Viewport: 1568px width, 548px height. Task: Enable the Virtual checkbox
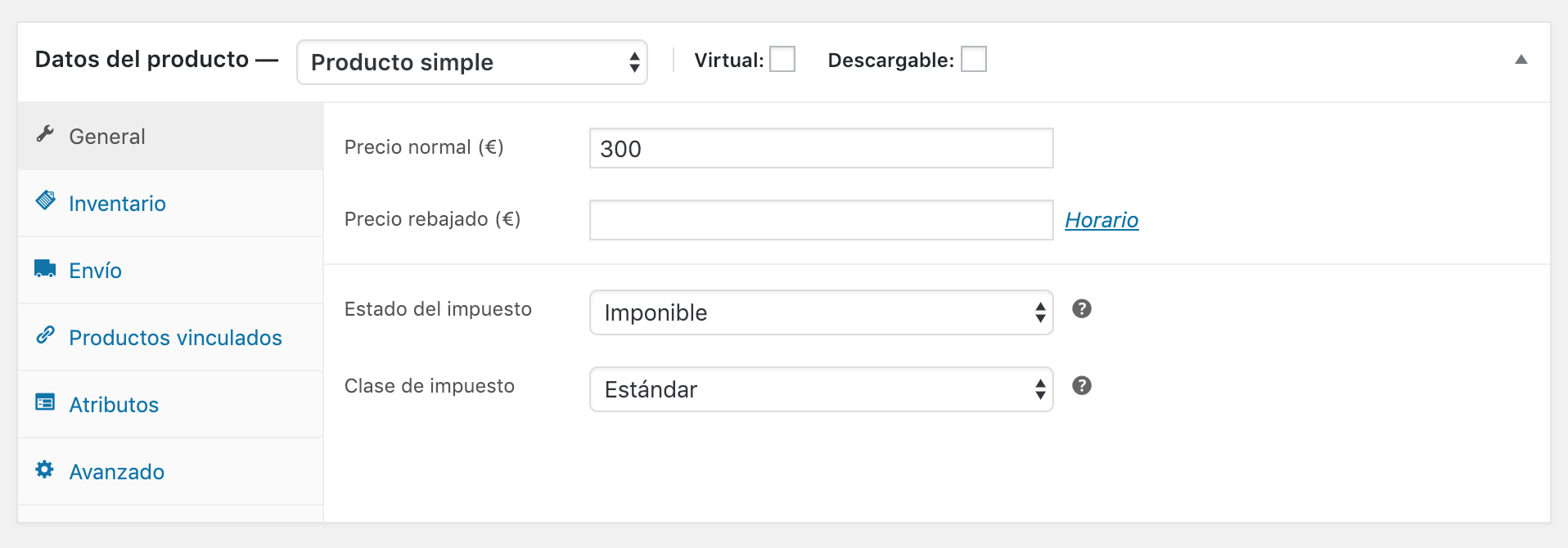(782, 60)
